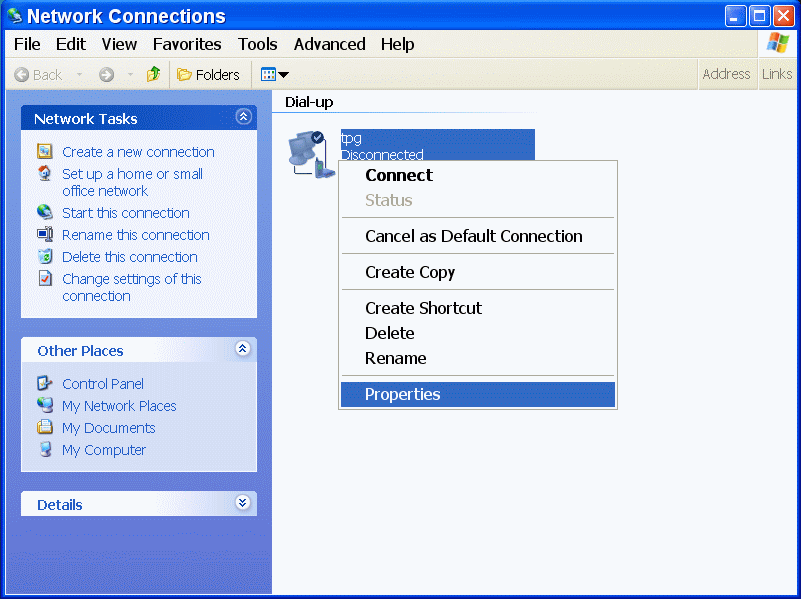Open the Help menu

click(397, 44)
